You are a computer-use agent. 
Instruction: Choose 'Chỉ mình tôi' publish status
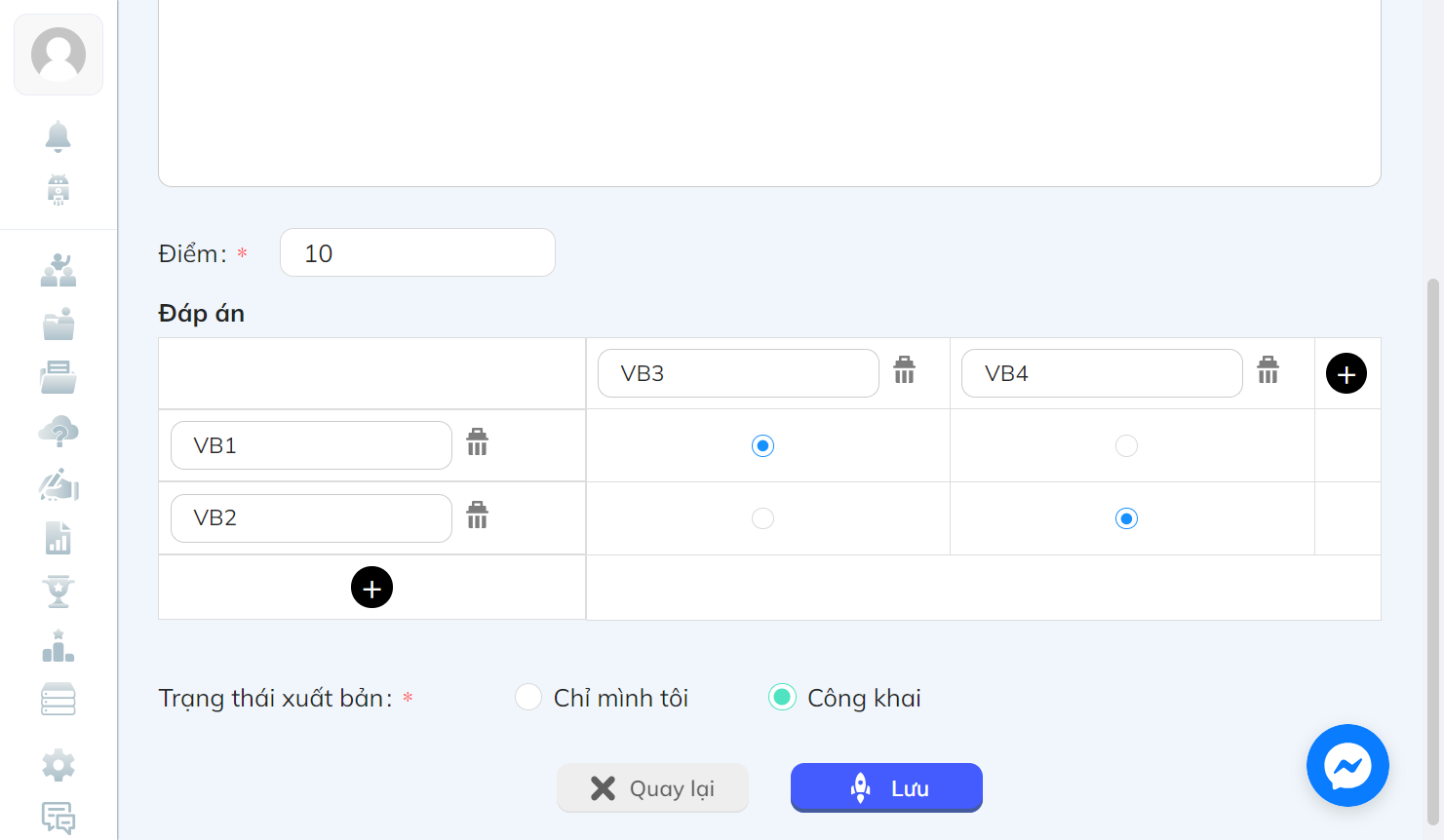click(528, 697)
